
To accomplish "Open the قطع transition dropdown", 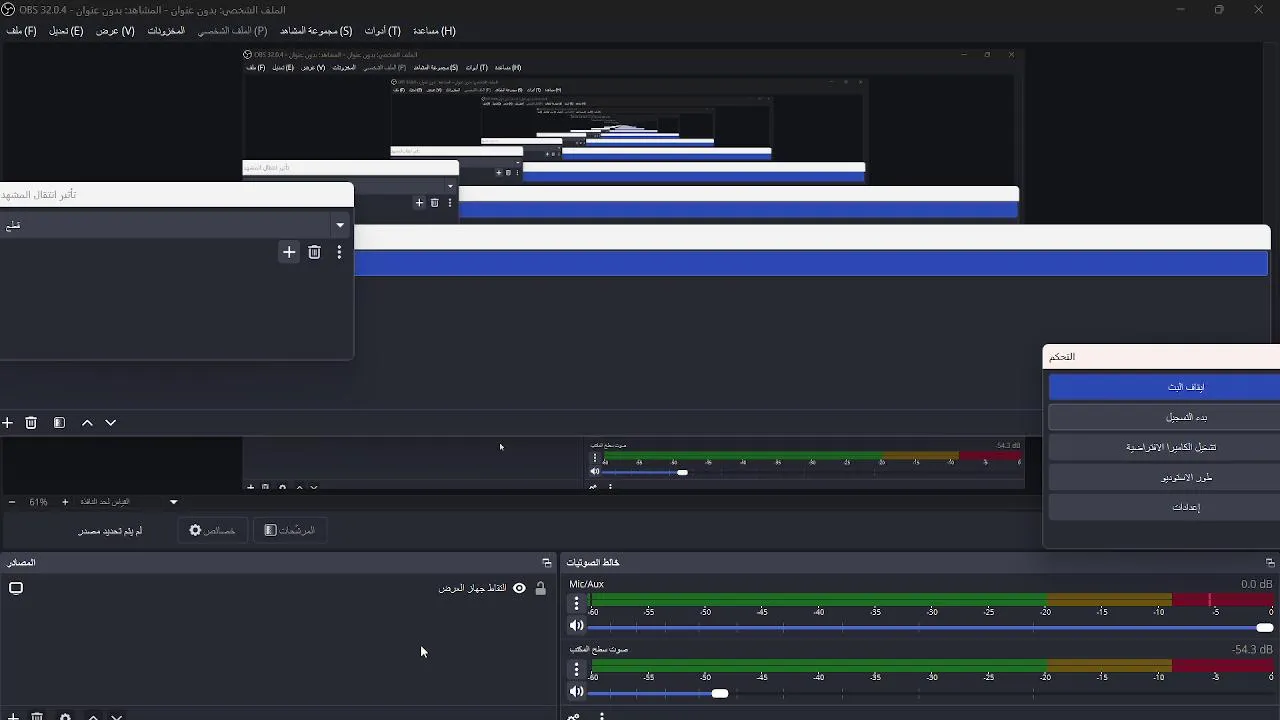I will (x=174, y=226).
